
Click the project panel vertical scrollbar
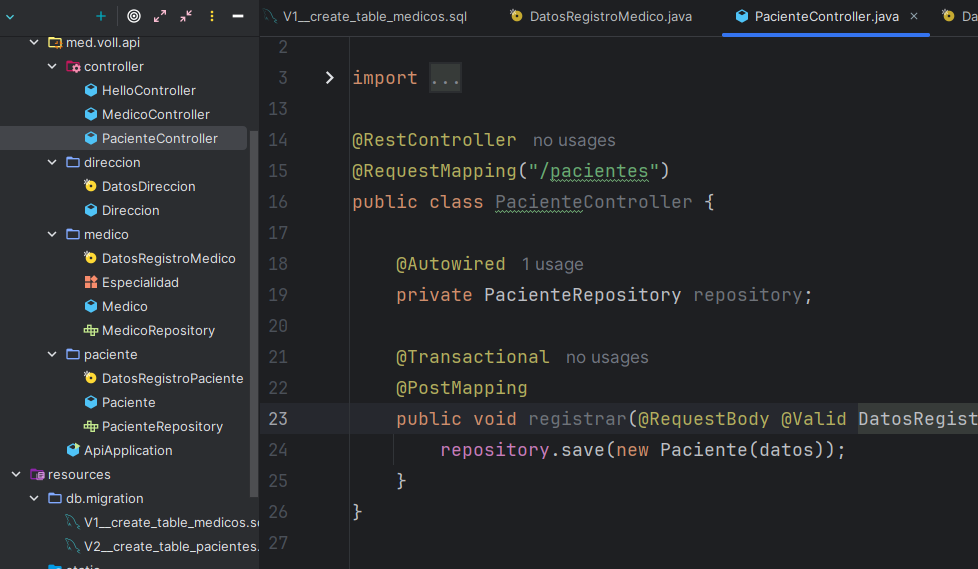click(253, 314)
